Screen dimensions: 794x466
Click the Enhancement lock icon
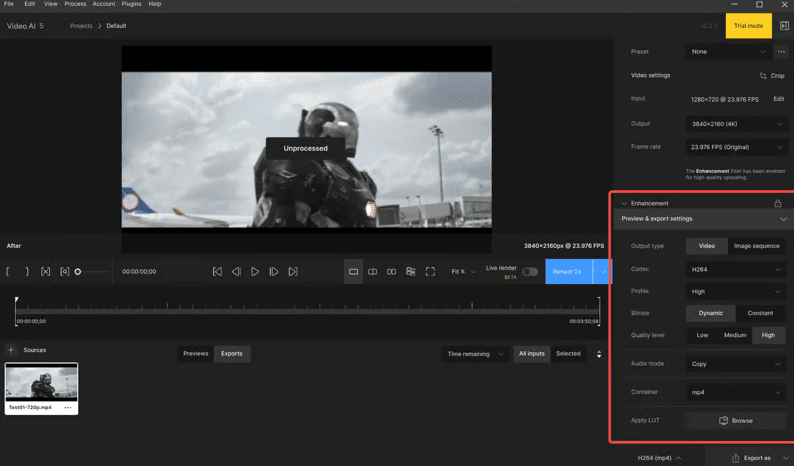click(777, 203)
